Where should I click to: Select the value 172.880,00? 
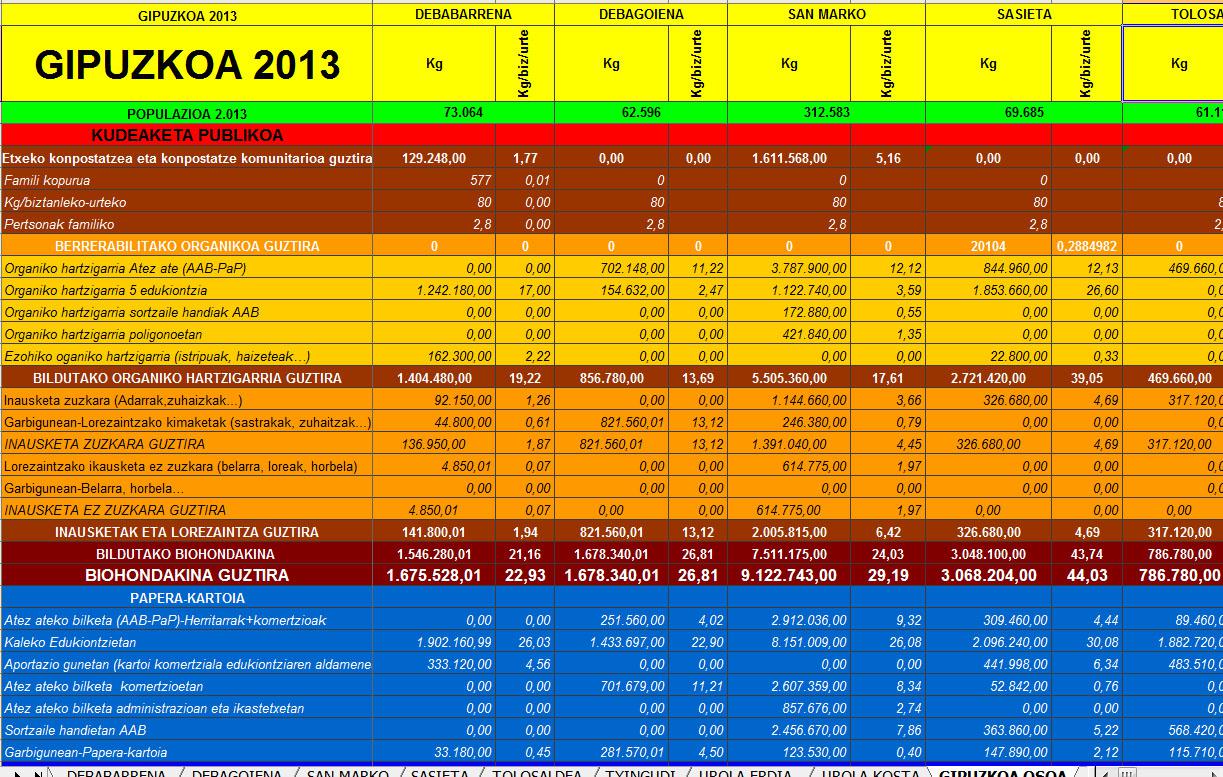789,312
